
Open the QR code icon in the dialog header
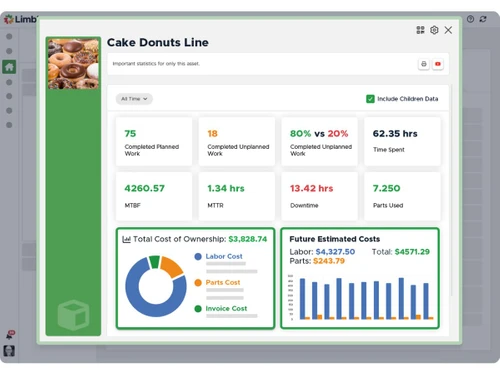(420, 30)
